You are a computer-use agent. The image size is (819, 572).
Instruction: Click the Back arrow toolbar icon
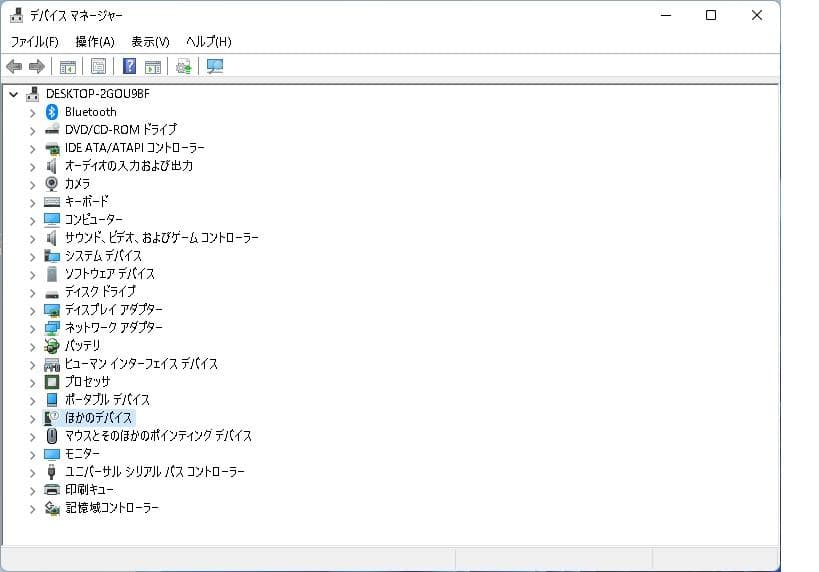[x=14, y=66]
